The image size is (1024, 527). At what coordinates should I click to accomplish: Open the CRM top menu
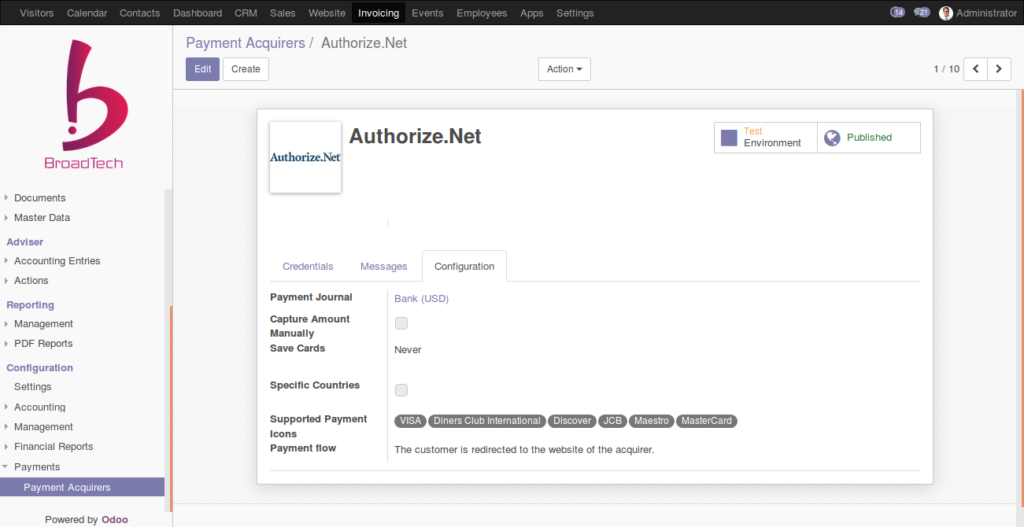(246, 13)
